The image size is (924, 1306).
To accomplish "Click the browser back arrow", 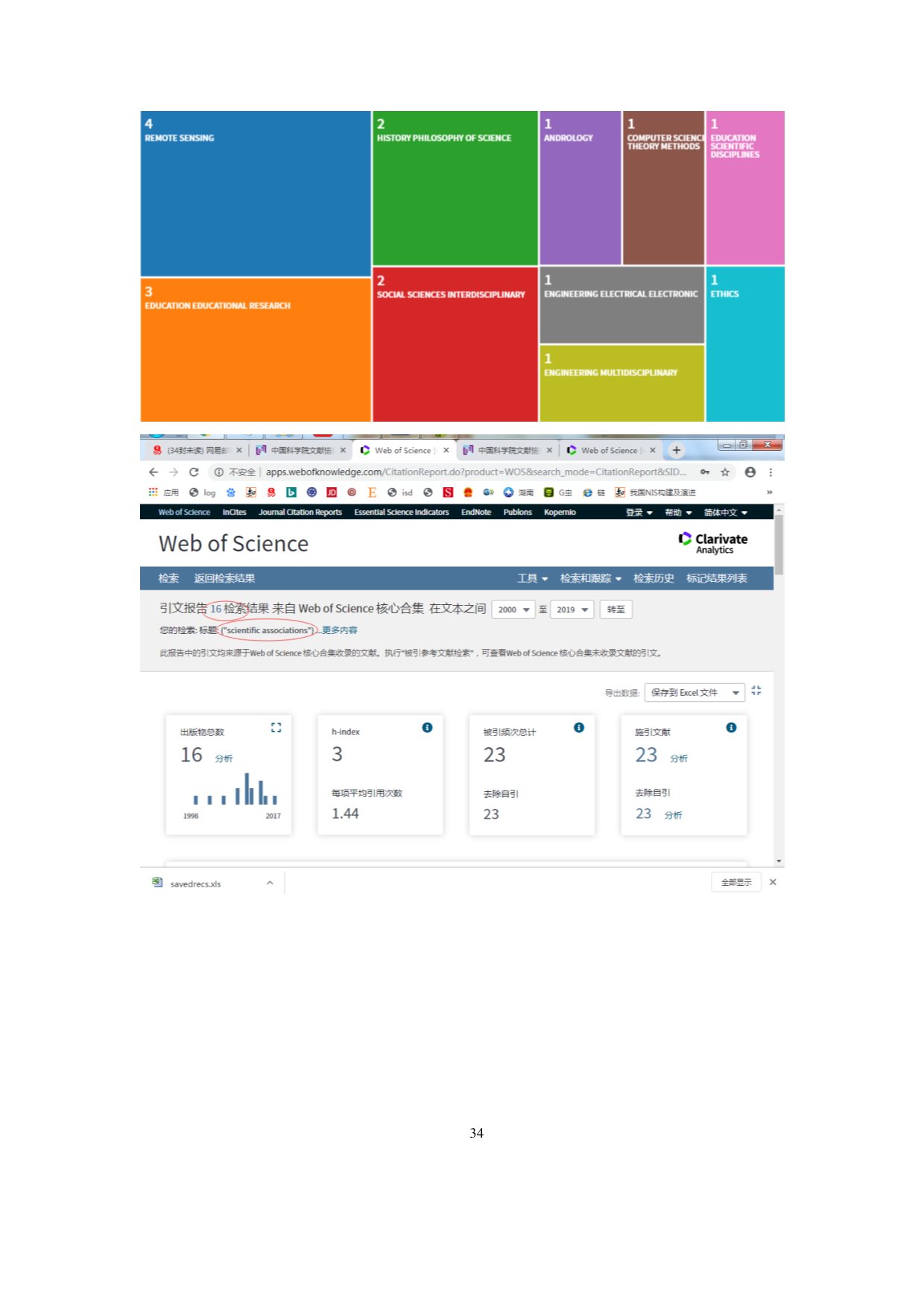I will coord(154,472).
